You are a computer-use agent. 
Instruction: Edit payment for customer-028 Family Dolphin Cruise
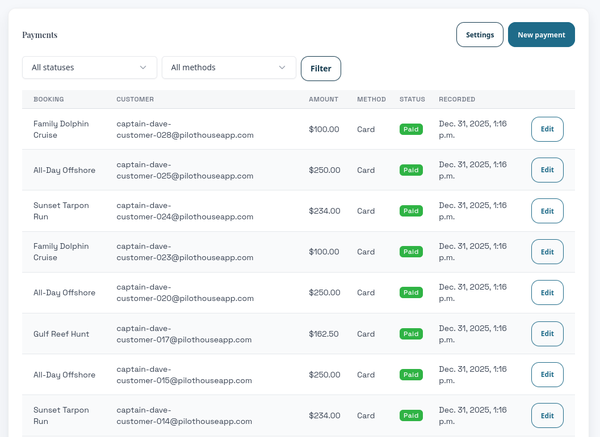(x=547, y=129)
